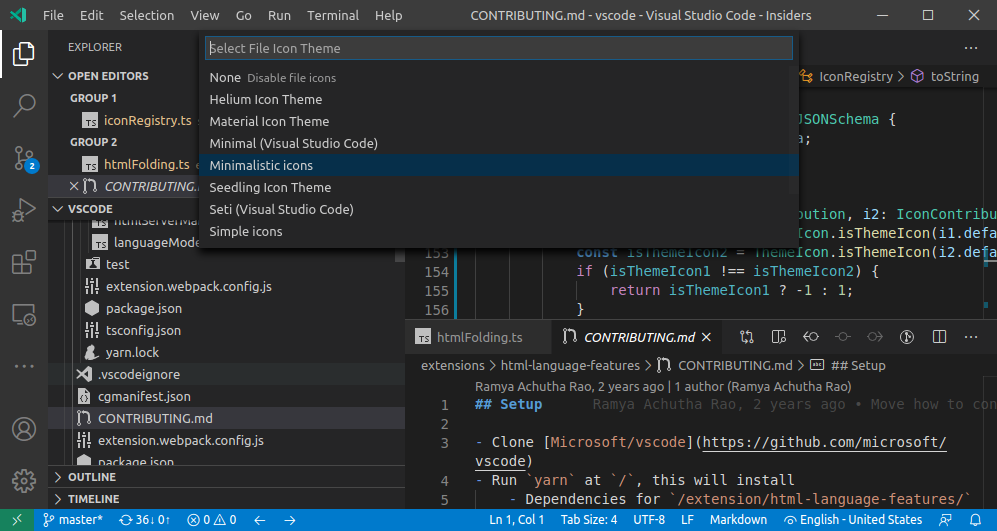Click the master branch status button
Viewport: 997px width, 531px height.
point(73,520)
